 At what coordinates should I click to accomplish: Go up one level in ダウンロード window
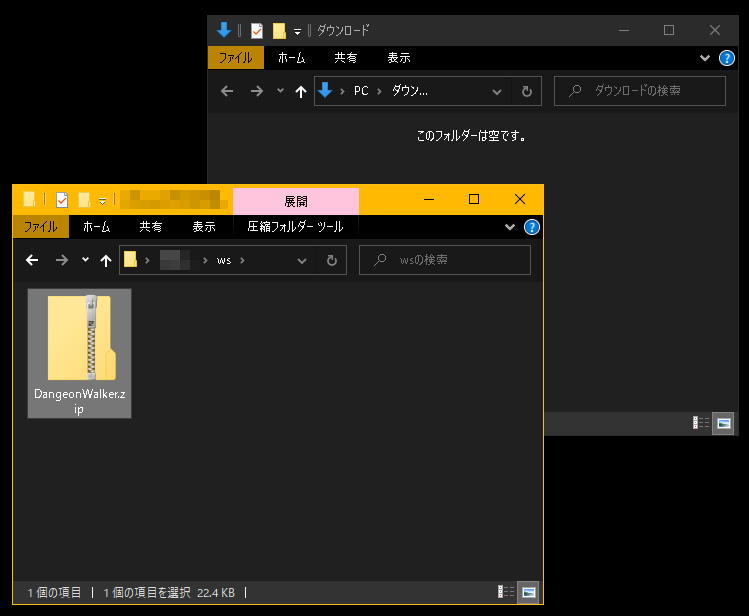point(300,91)
